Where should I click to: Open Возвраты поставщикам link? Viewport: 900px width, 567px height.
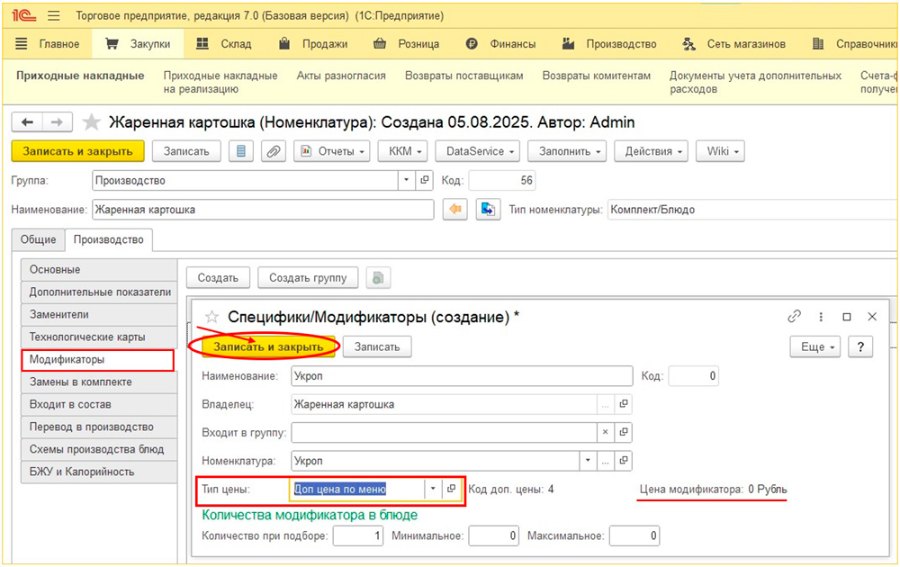(464, 76)
